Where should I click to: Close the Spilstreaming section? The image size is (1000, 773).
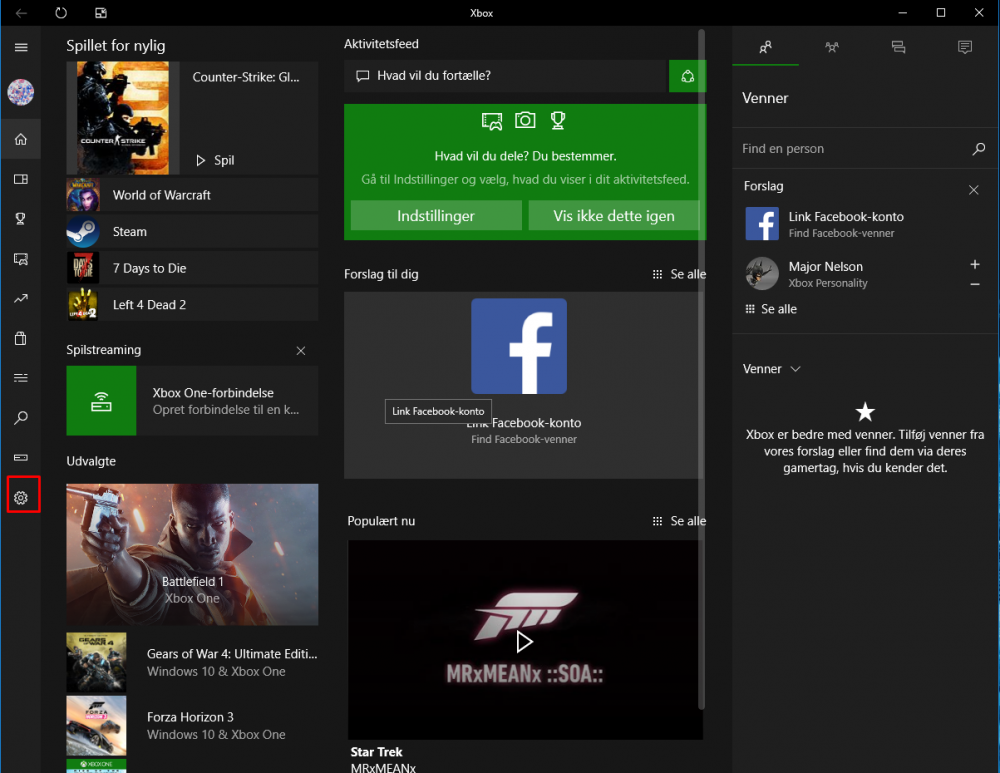(x=301, y=351)
